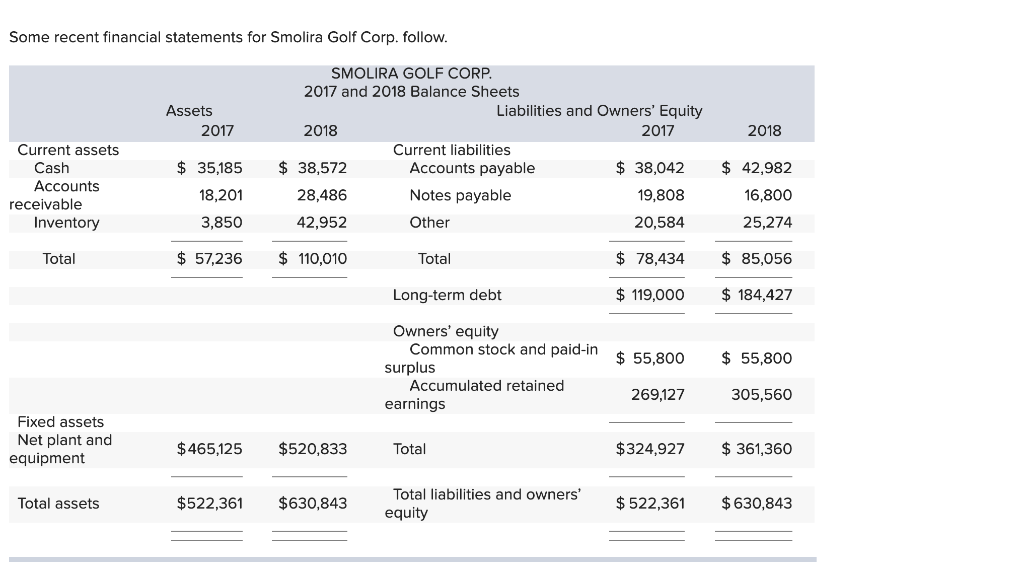Click the 2017 and 2018 Balance Sheets heading

click(411, 91)
